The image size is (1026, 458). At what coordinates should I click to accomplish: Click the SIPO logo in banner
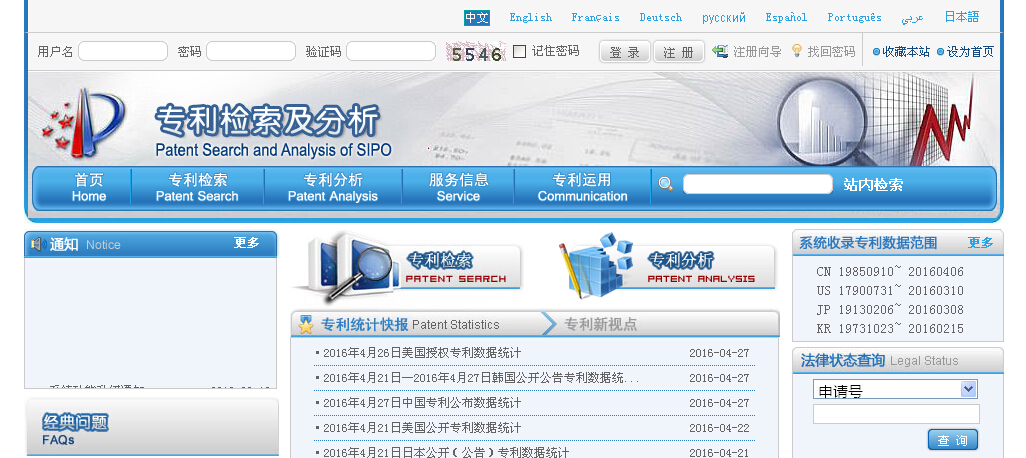tap(84, 121)
